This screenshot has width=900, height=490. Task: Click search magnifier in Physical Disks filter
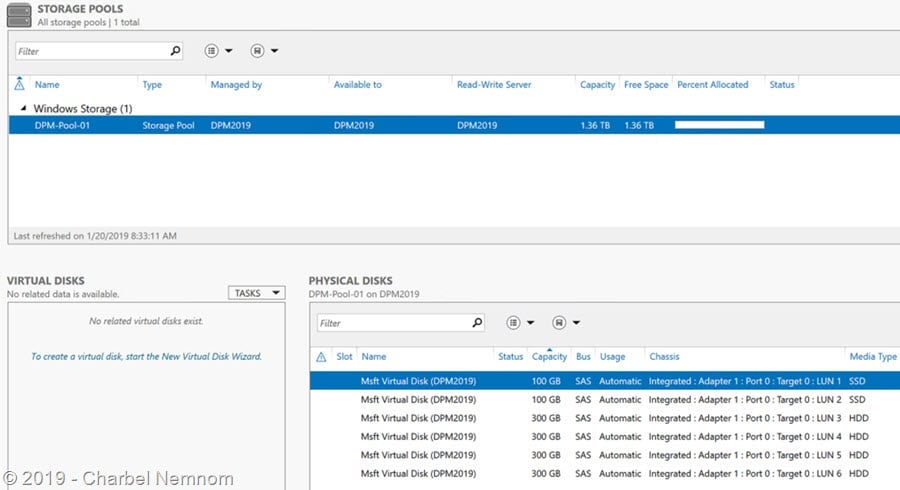click(x=477, y=322)
